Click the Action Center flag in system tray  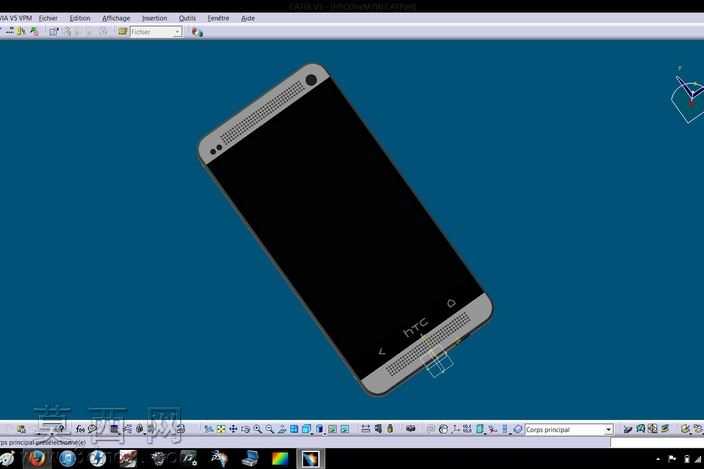click(672, 459)
